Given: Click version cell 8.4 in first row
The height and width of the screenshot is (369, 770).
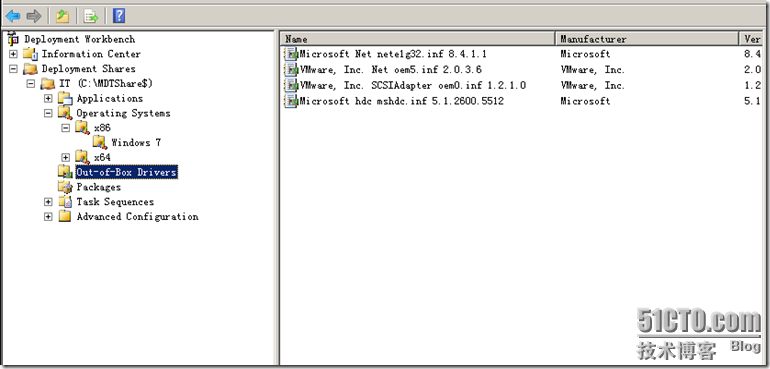Looking at the screenshot, I should coord(752,54).
